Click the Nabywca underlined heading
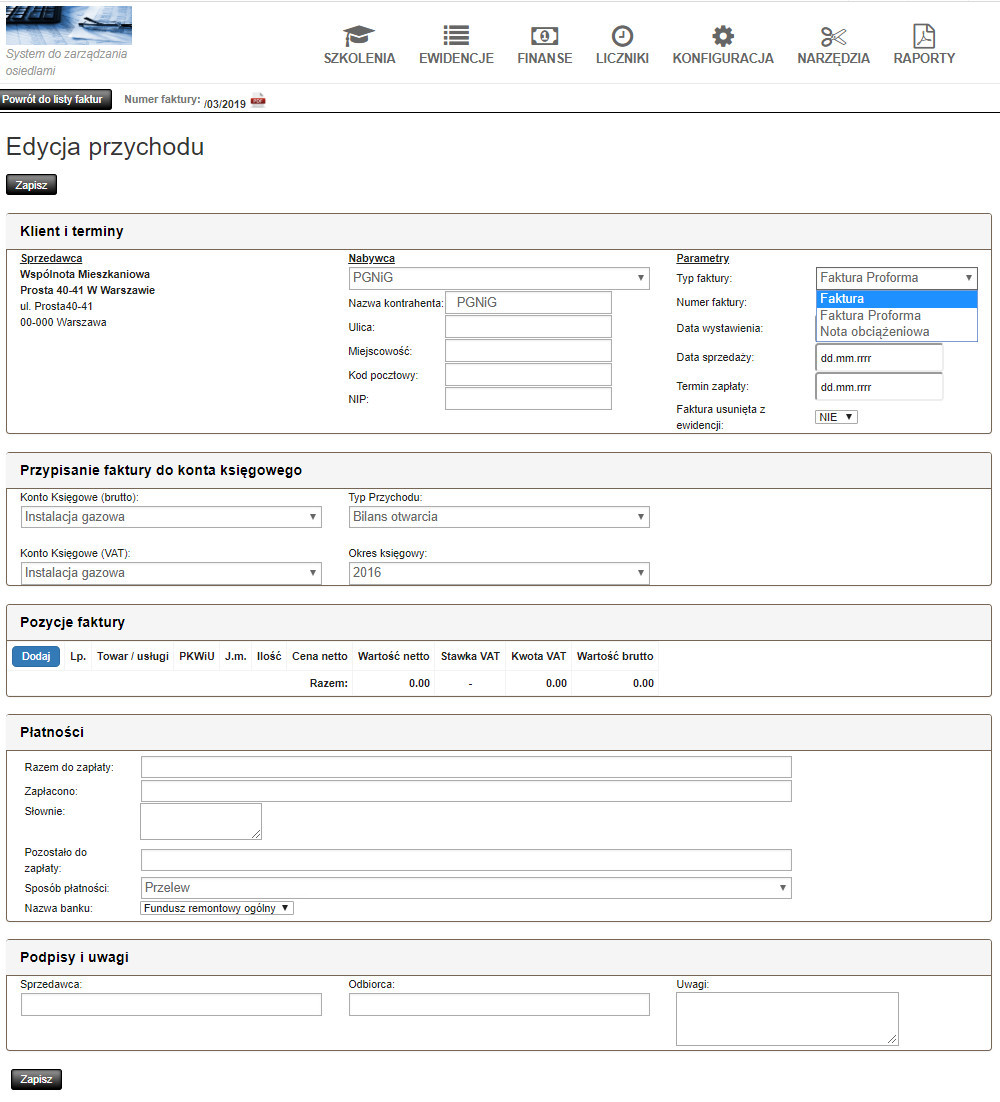 372,258
